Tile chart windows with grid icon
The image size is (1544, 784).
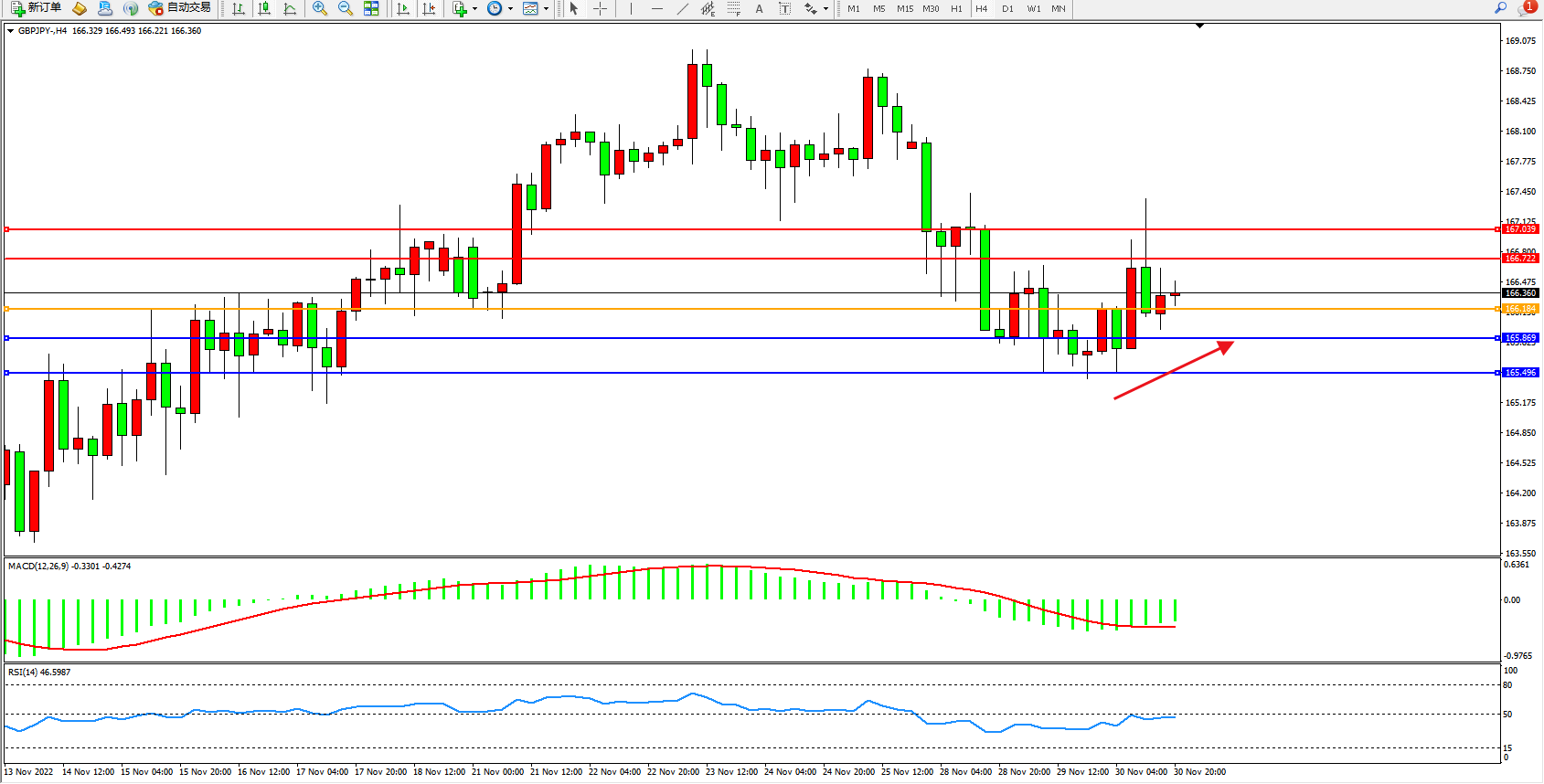[x=371, y=8]
